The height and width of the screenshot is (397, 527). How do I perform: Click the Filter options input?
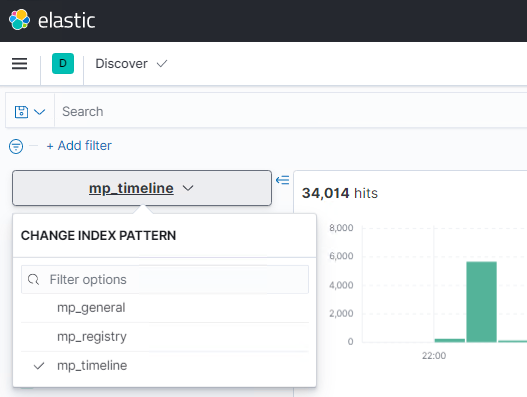(x=165, y=279)
